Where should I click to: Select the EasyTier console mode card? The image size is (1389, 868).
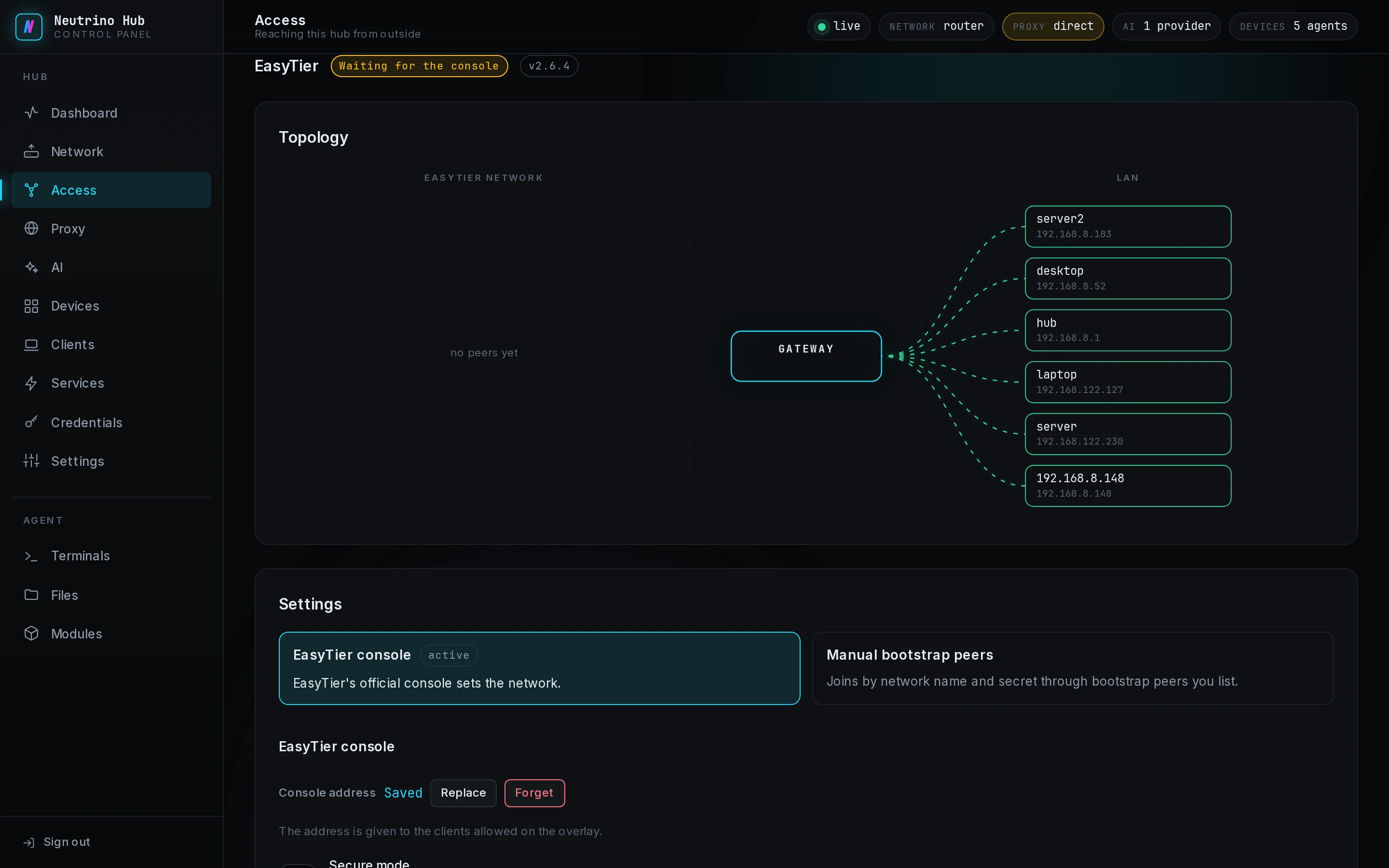539,668
